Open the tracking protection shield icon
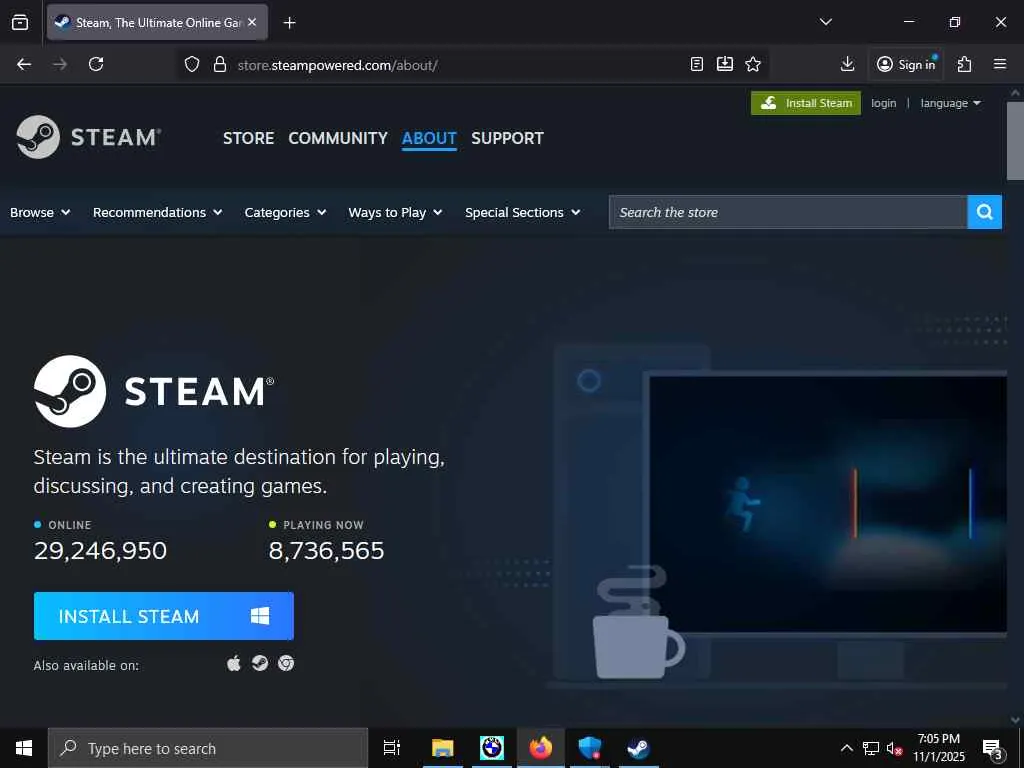The height and width of the screenshot is (768, 1024). tap(191, 65)
